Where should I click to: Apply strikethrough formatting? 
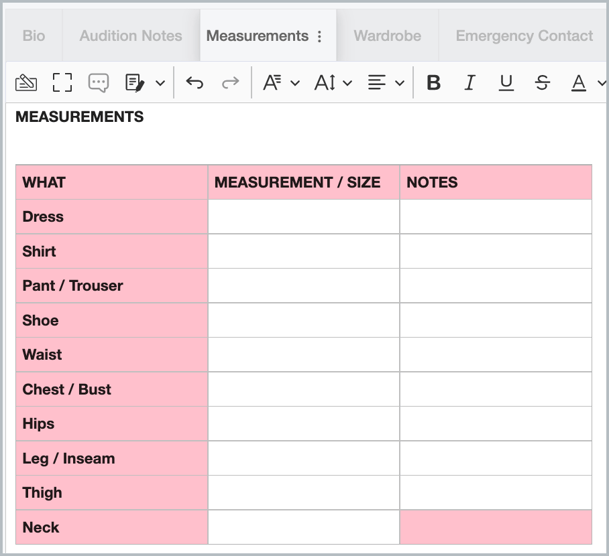[x=542, y=83]
